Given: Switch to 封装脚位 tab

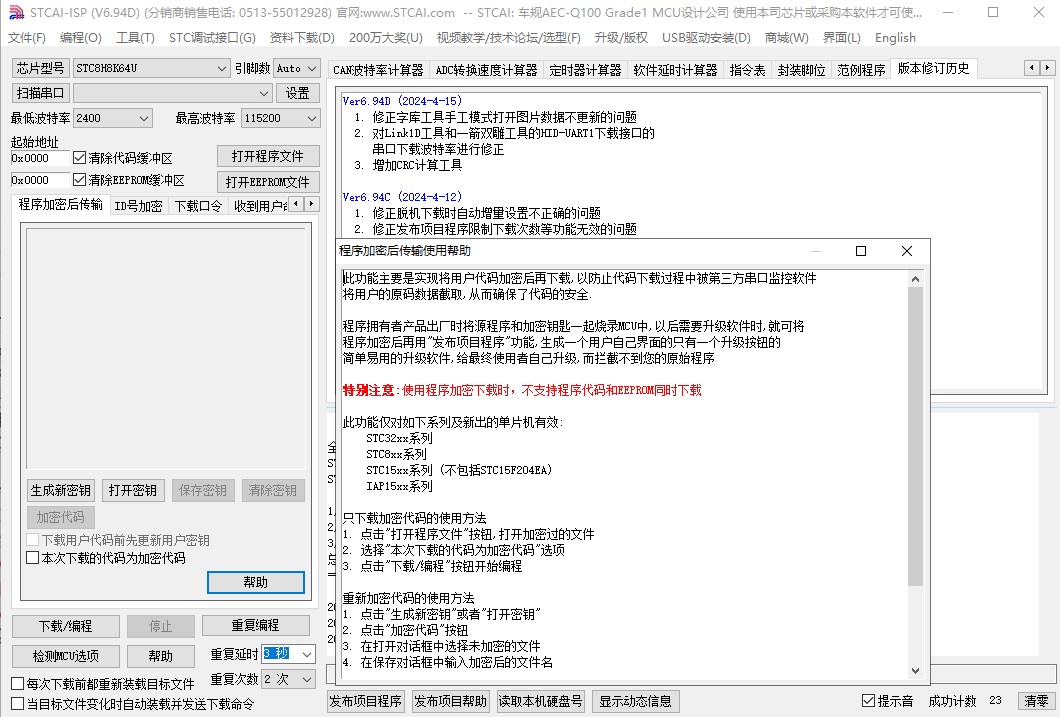Looking at the screenshot, I should click(x=801, y=70).
